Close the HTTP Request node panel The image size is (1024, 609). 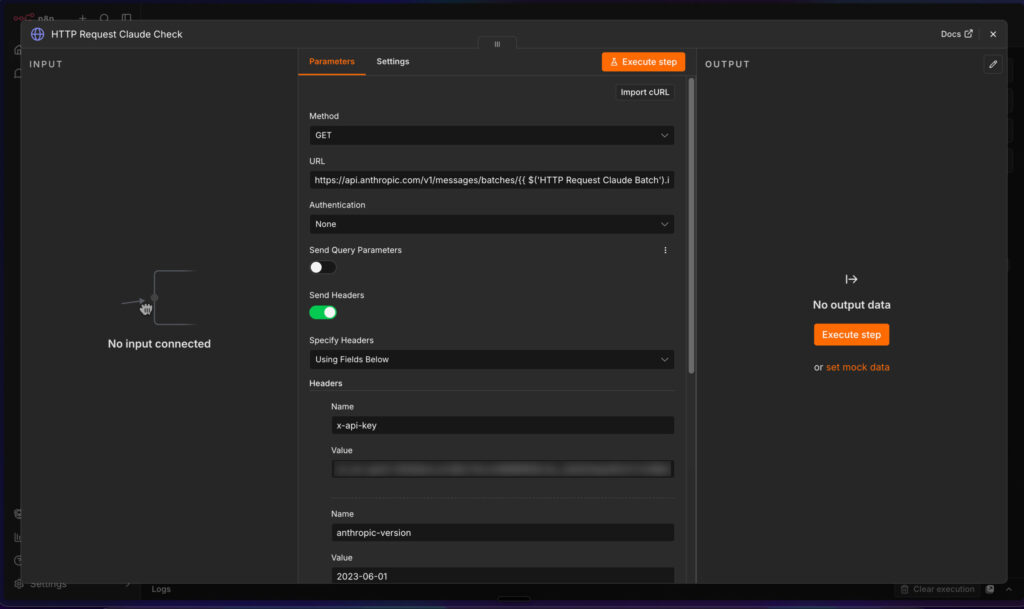pos(993,34)
